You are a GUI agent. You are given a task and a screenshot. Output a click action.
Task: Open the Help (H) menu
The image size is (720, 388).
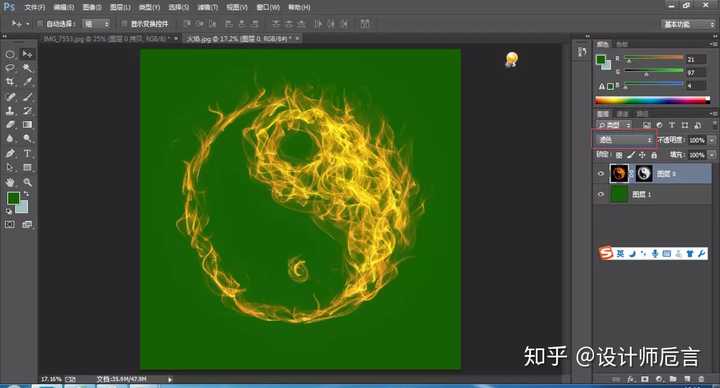[x=299, y=7]
